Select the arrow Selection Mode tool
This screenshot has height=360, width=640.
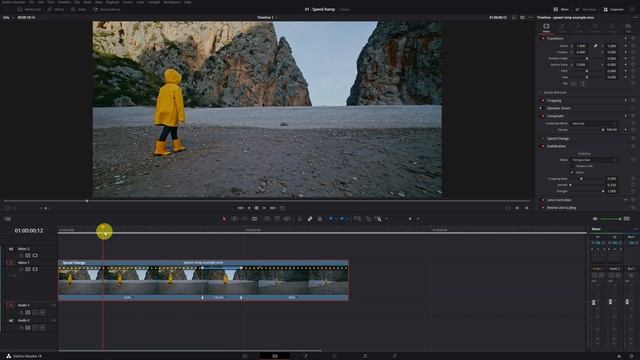(x=224, y=219)
